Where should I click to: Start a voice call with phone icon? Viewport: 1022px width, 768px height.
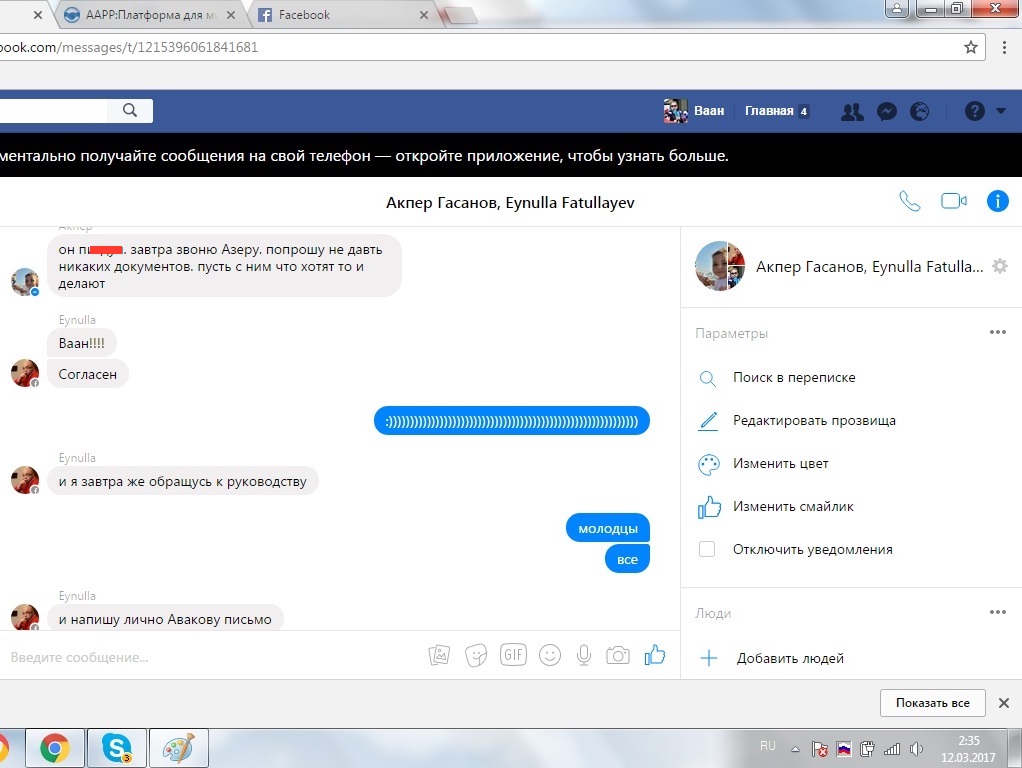pyautogui.click(x=909, y=201)
